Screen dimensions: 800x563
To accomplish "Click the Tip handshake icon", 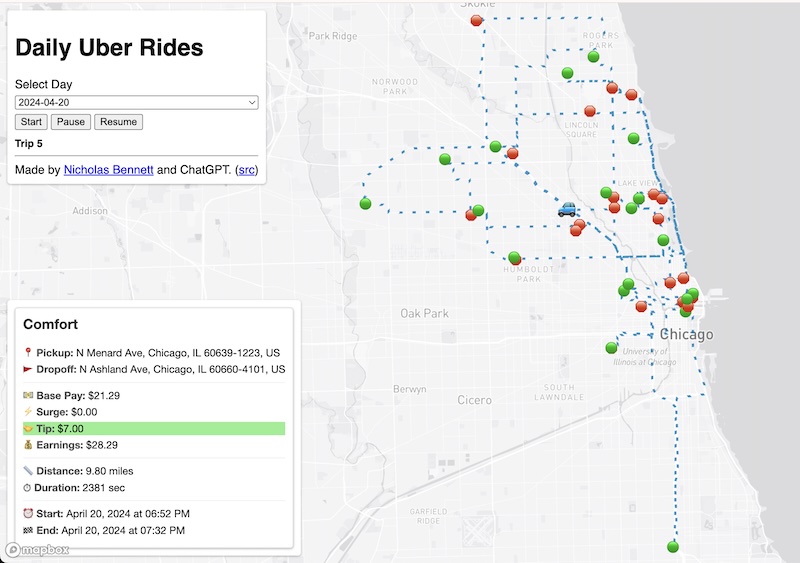I will coord(28,428).
